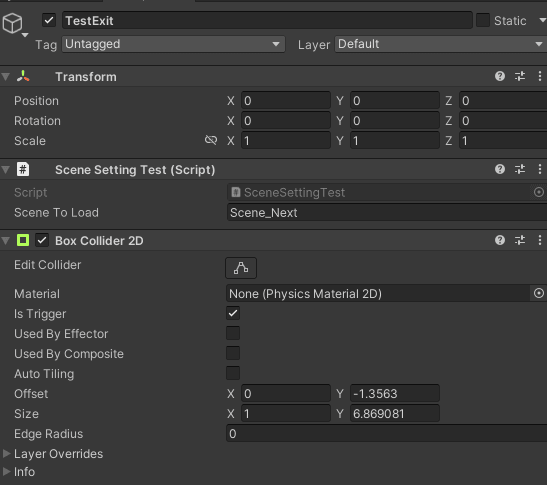Click the Transform axes icon
Image resolution: width=547 pixels, height=485 pixels.
tap(23, 76)
